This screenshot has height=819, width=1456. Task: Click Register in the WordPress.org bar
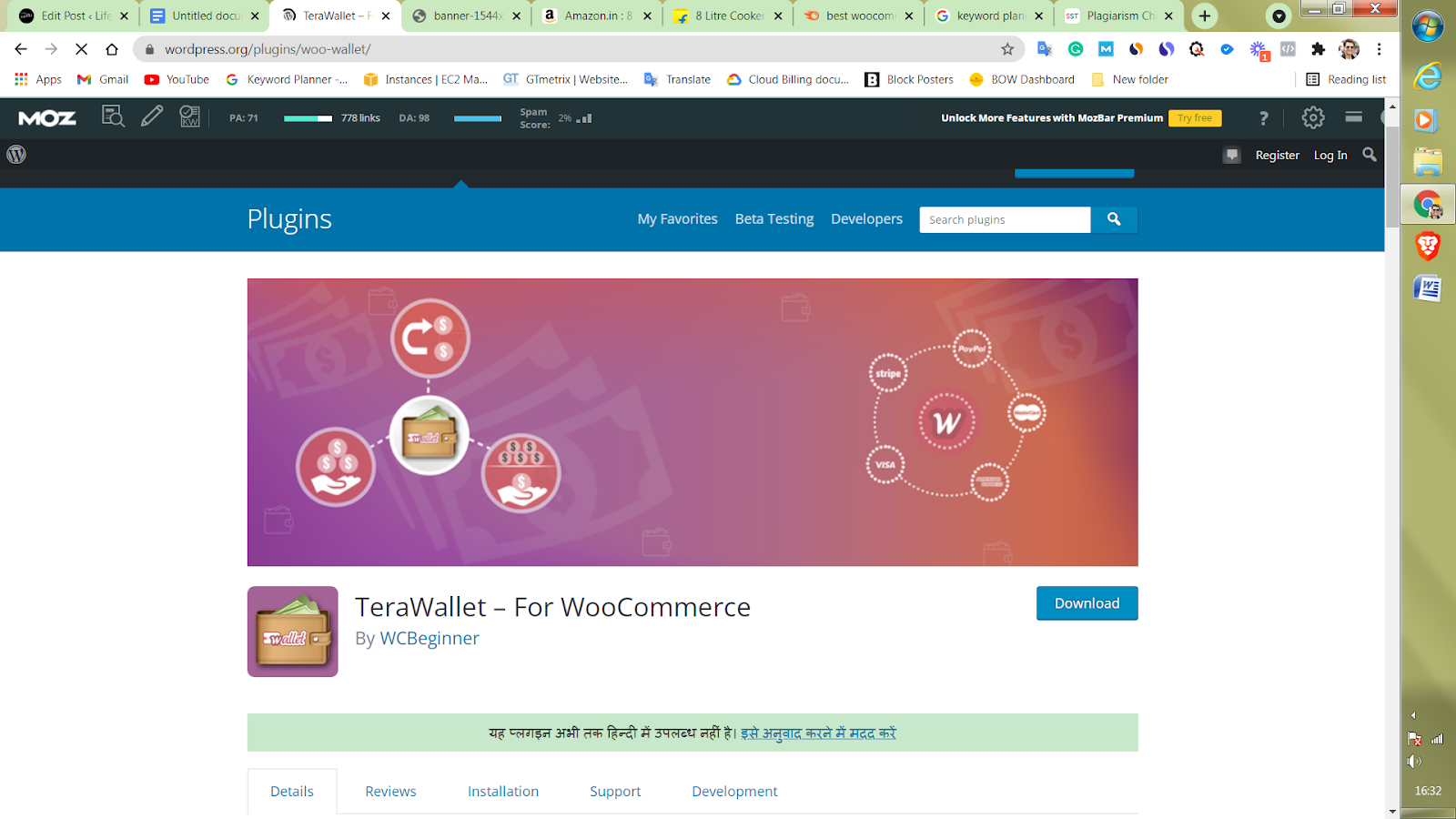click(x=1278, y=156)
